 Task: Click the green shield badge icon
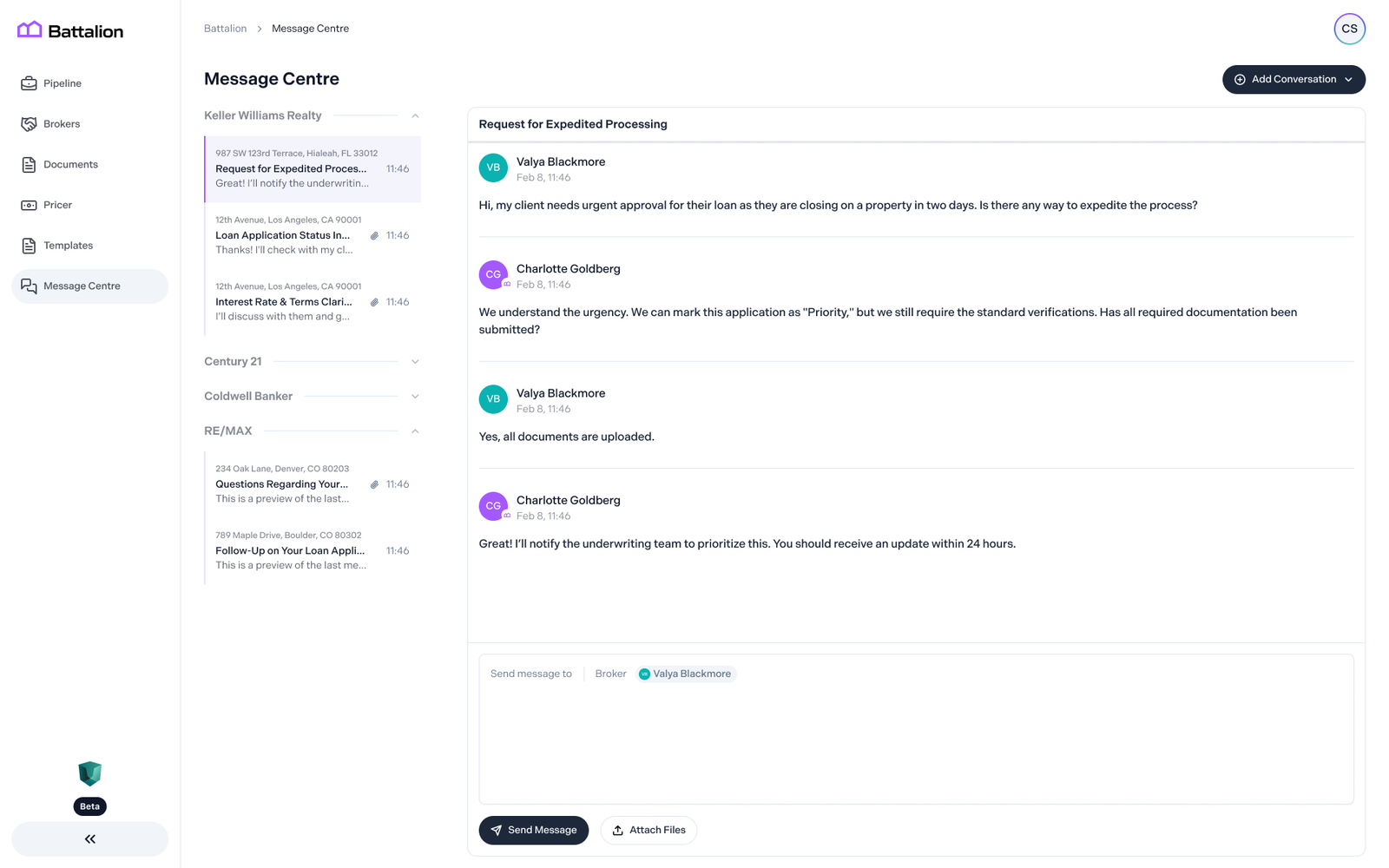[90, 773]
